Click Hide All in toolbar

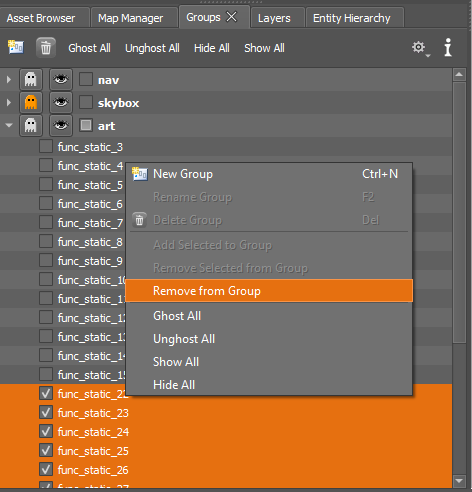212,48
